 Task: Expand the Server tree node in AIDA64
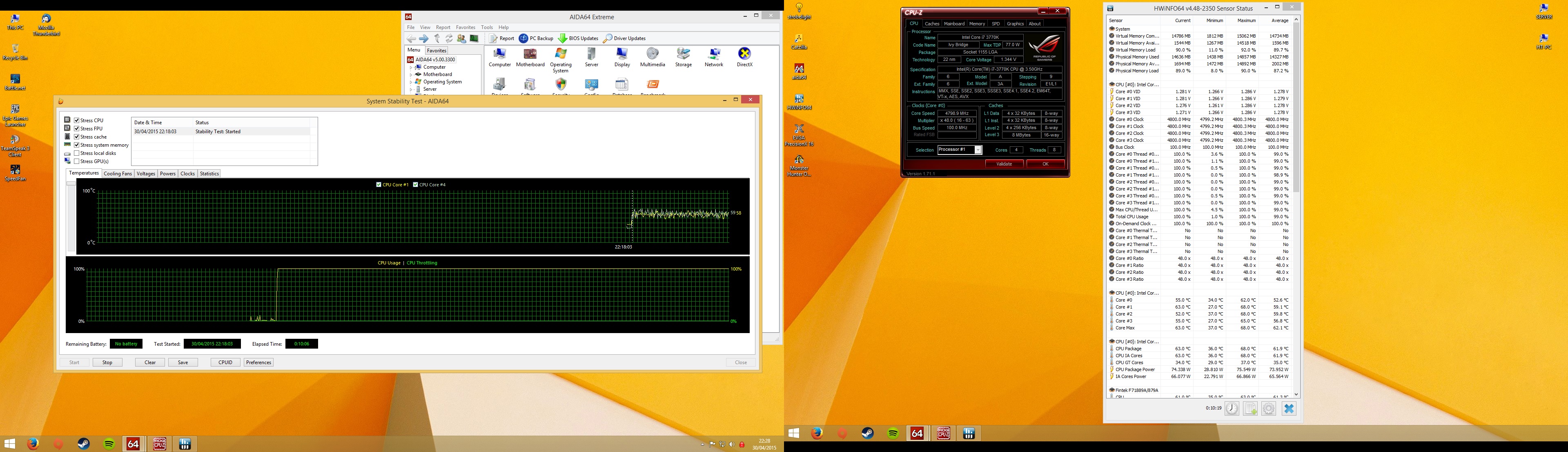click(411, 89)
